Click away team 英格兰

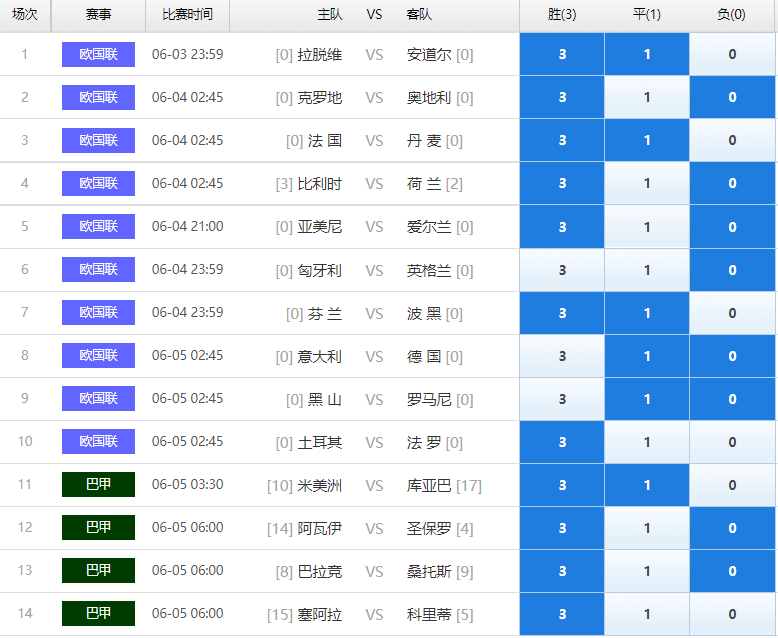429,270
